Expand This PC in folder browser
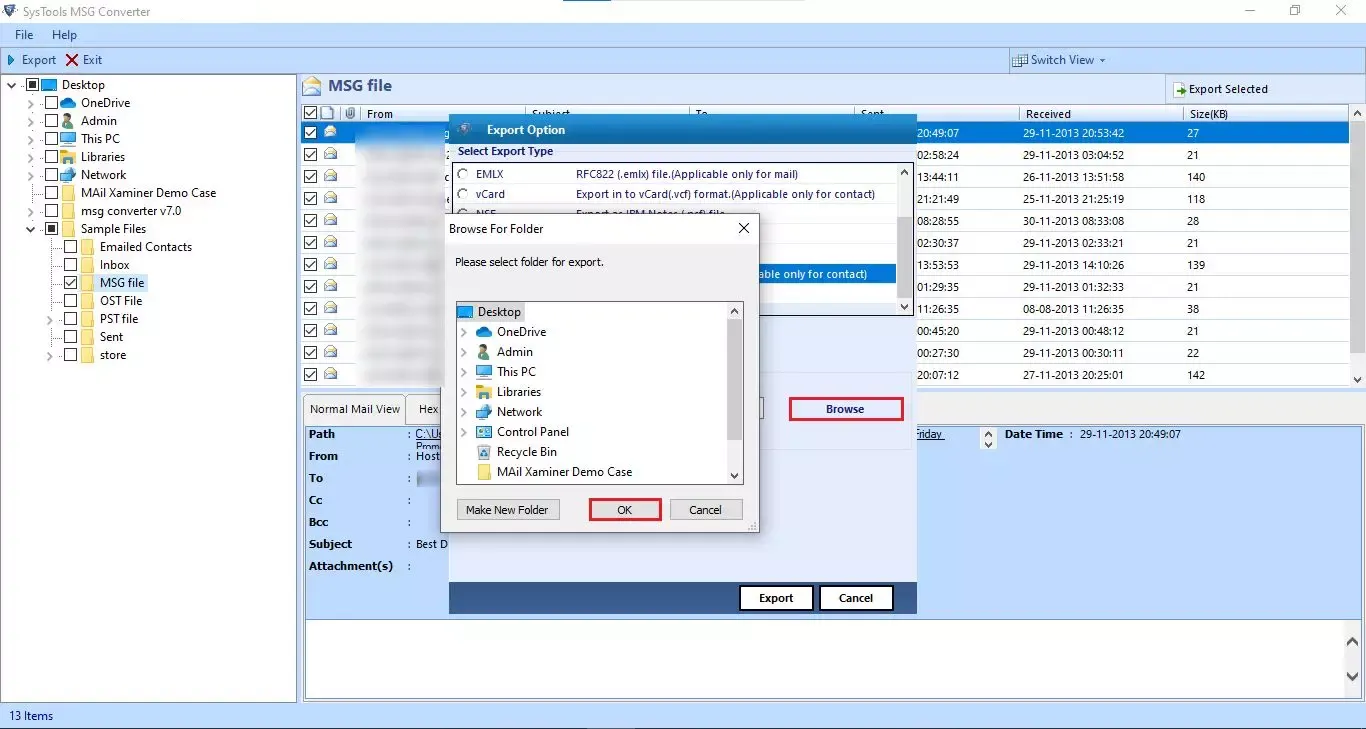The width and height of the screenshot is (1366, 729). pos(463,372)
